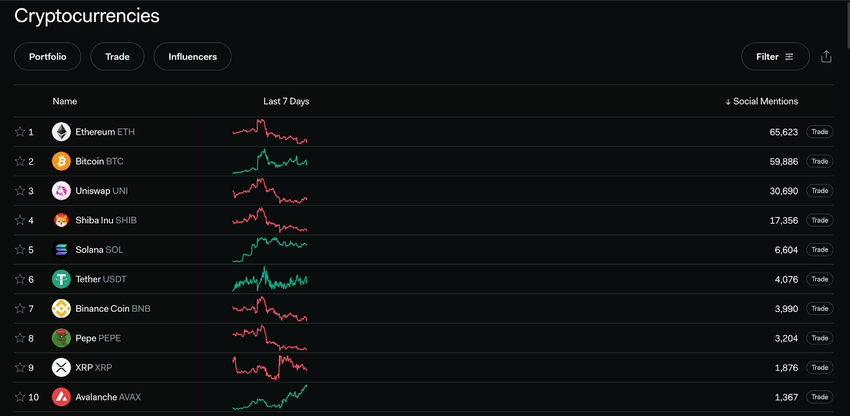Click Tether's green 7-day sparkline
The image size is (850, 416).
pos(270,279)
